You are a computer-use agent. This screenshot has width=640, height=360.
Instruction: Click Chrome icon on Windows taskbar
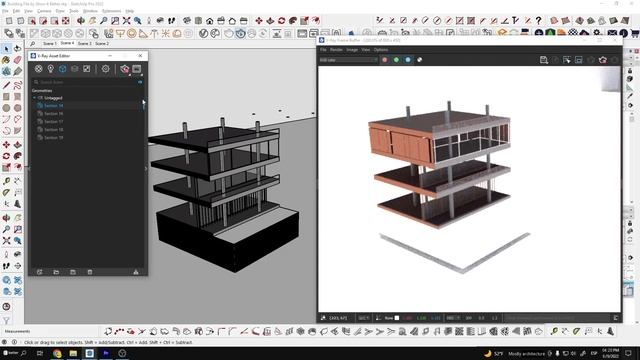(57, 353)
